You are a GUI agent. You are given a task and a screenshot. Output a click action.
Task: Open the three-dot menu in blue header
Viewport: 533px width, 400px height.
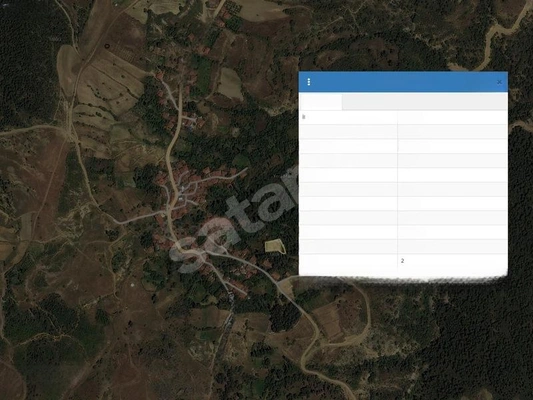click(x=309, y=82)
